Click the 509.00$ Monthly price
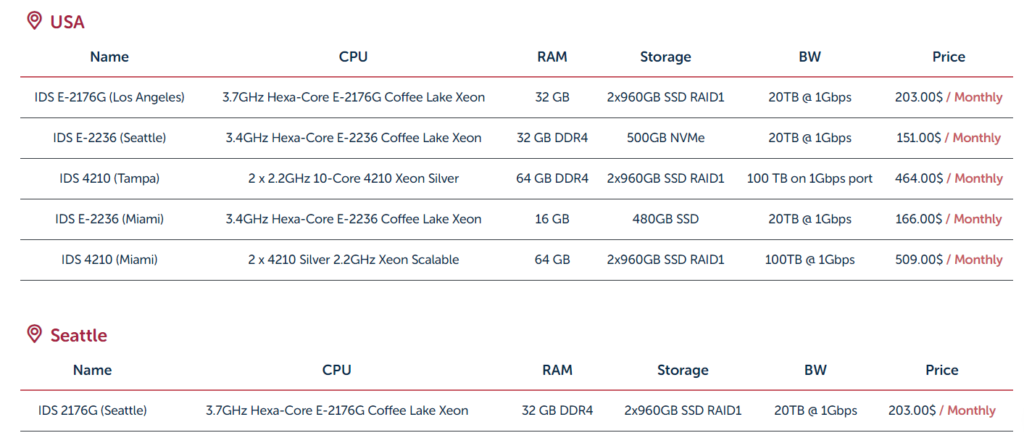Image resolution: width=1024 pixels, height=446 pixels. tap(948, 259)
